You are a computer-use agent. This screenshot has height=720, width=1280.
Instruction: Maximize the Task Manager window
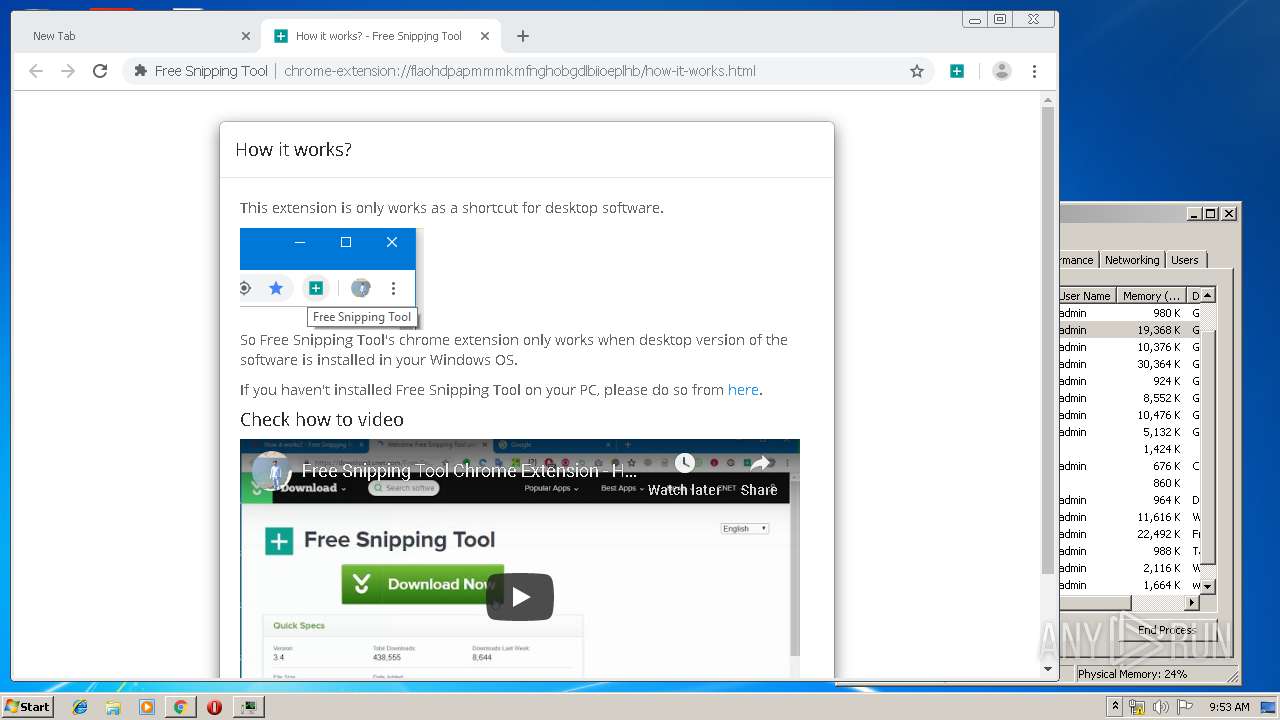[1211, 213]
